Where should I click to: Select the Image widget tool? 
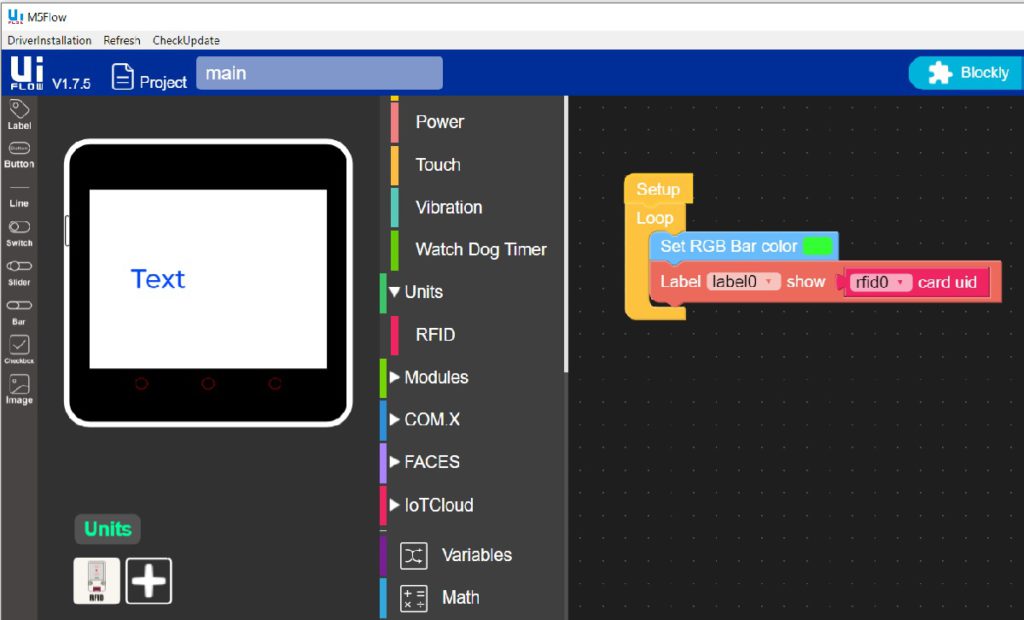point(19,389)
